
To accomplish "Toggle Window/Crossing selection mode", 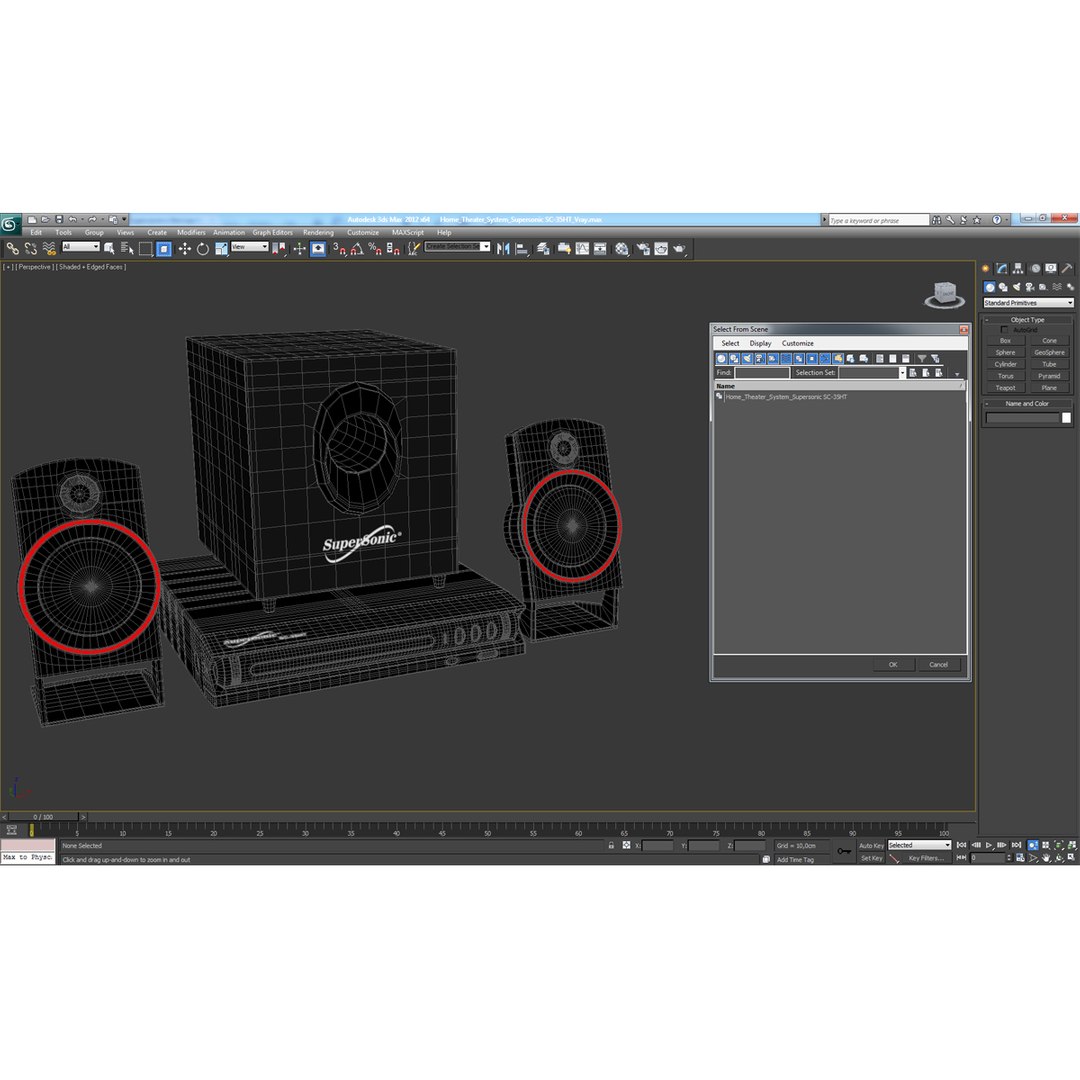I will pos(164,249).
